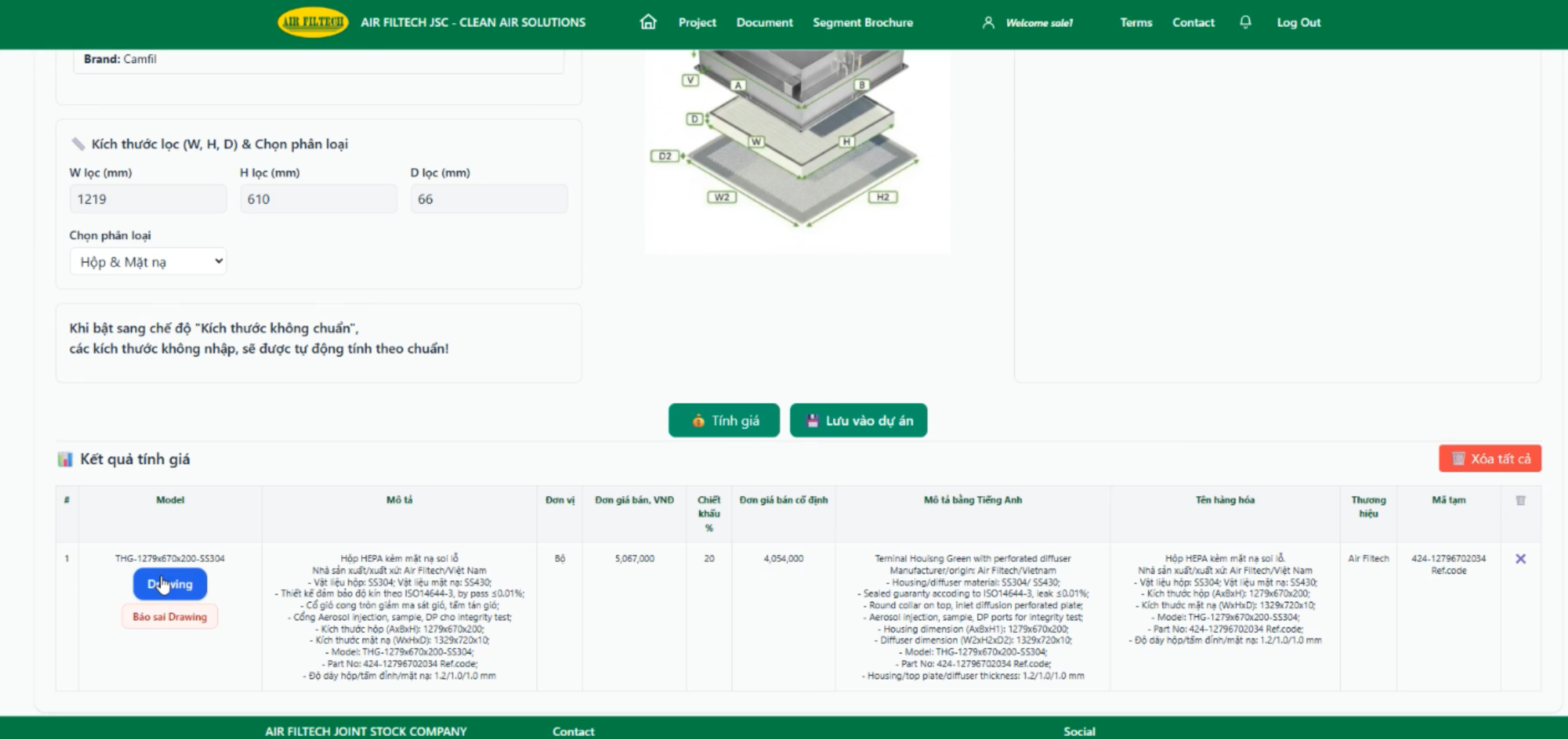This screenshot has width=1568, height=739.
Task: Click fixed price value 4,054,000
Action: pos(783,558)
